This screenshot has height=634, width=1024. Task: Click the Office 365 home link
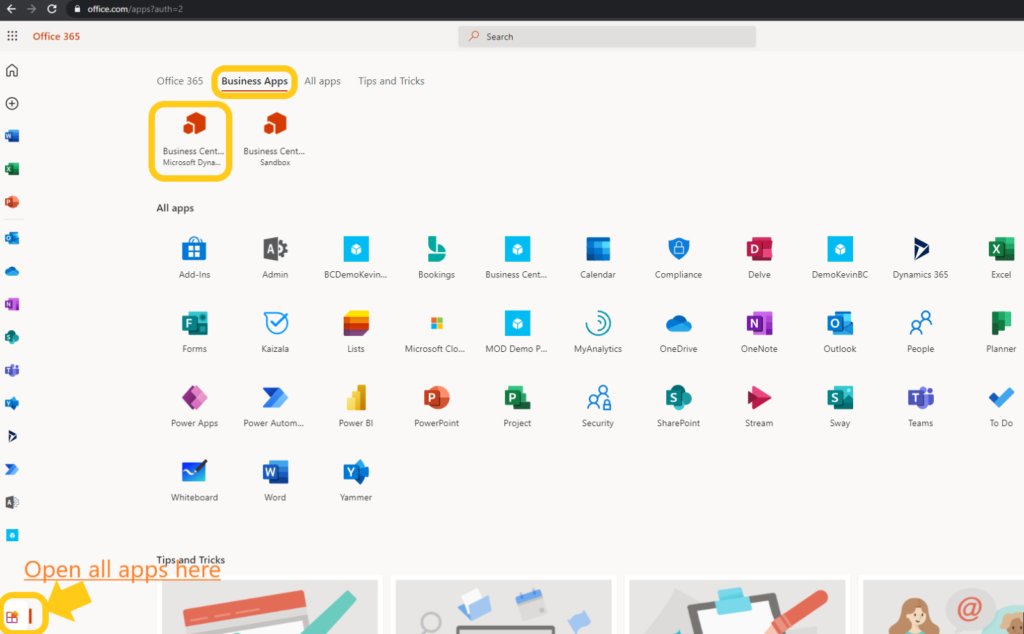click(x=56, y=36)
